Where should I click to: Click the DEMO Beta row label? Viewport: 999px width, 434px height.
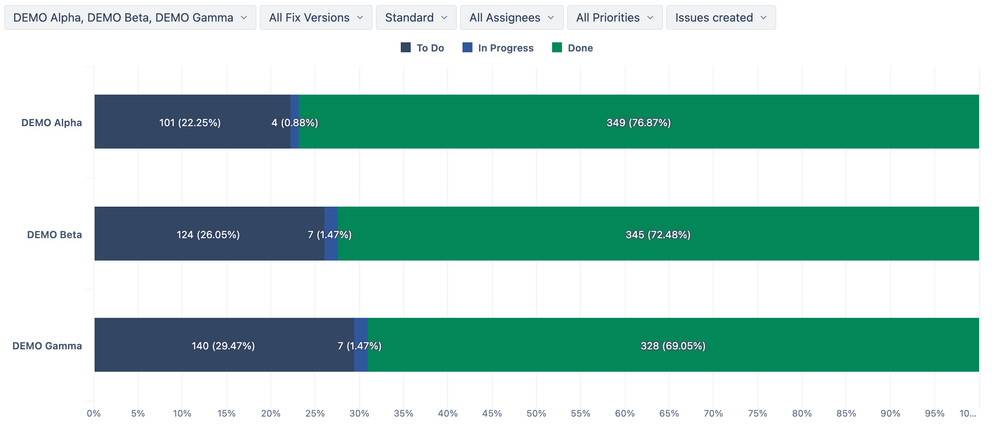pyautogui.click(x=54, y=235)
